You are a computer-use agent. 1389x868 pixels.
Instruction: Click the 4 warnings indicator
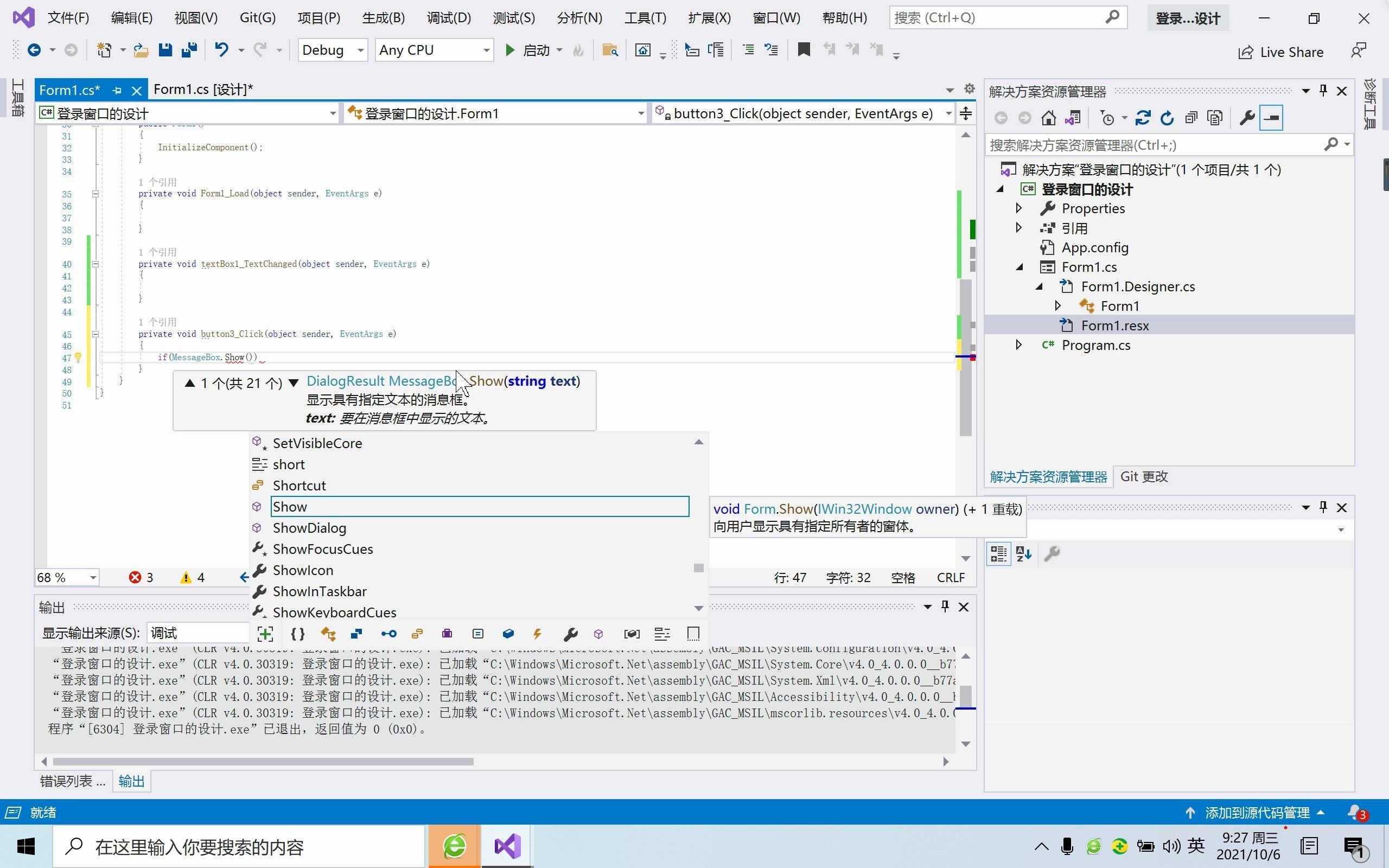coord(193,578)
